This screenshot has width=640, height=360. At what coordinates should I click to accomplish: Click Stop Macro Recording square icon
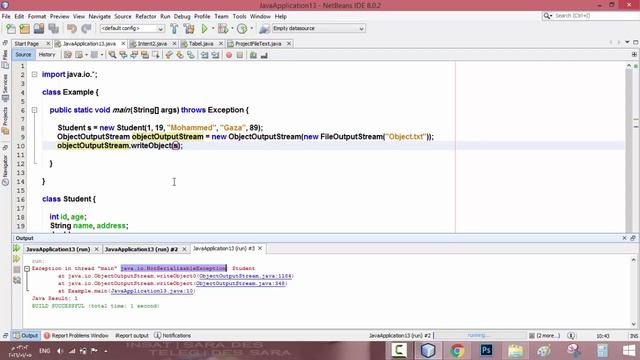pos(240,55)
